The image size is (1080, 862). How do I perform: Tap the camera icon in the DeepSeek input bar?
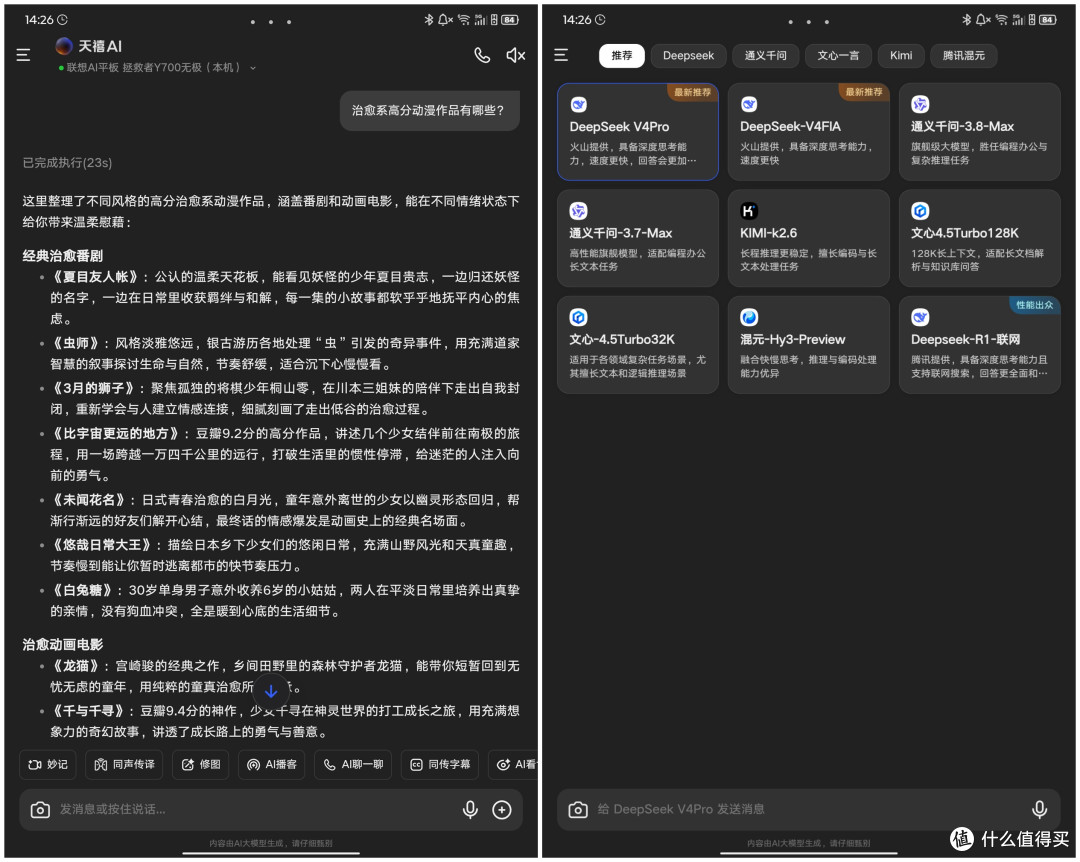tap(578, 810)
